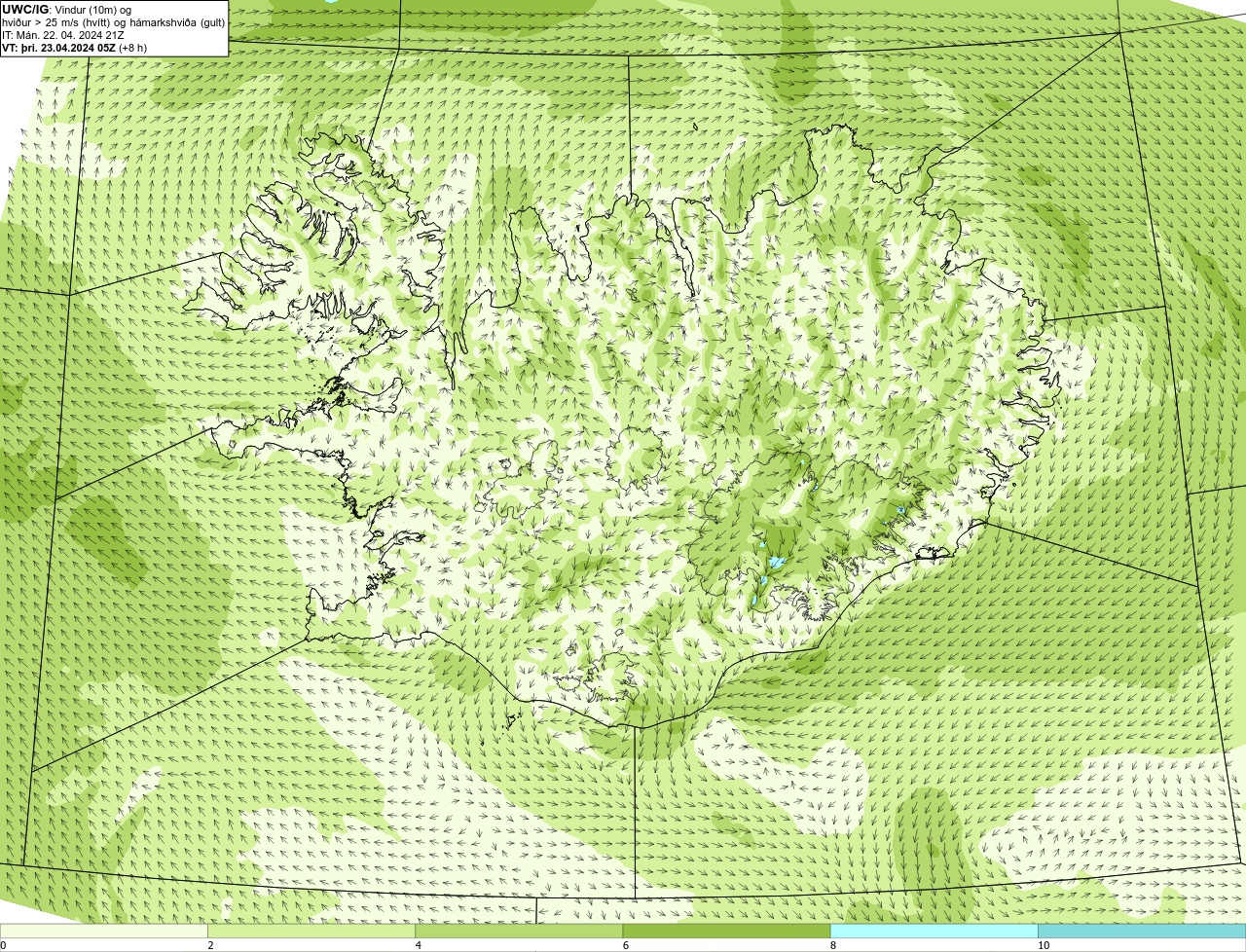This screenshot has height=952, width=1246.
Task: Click the "8" label under the colour scale
Action: 833,945
